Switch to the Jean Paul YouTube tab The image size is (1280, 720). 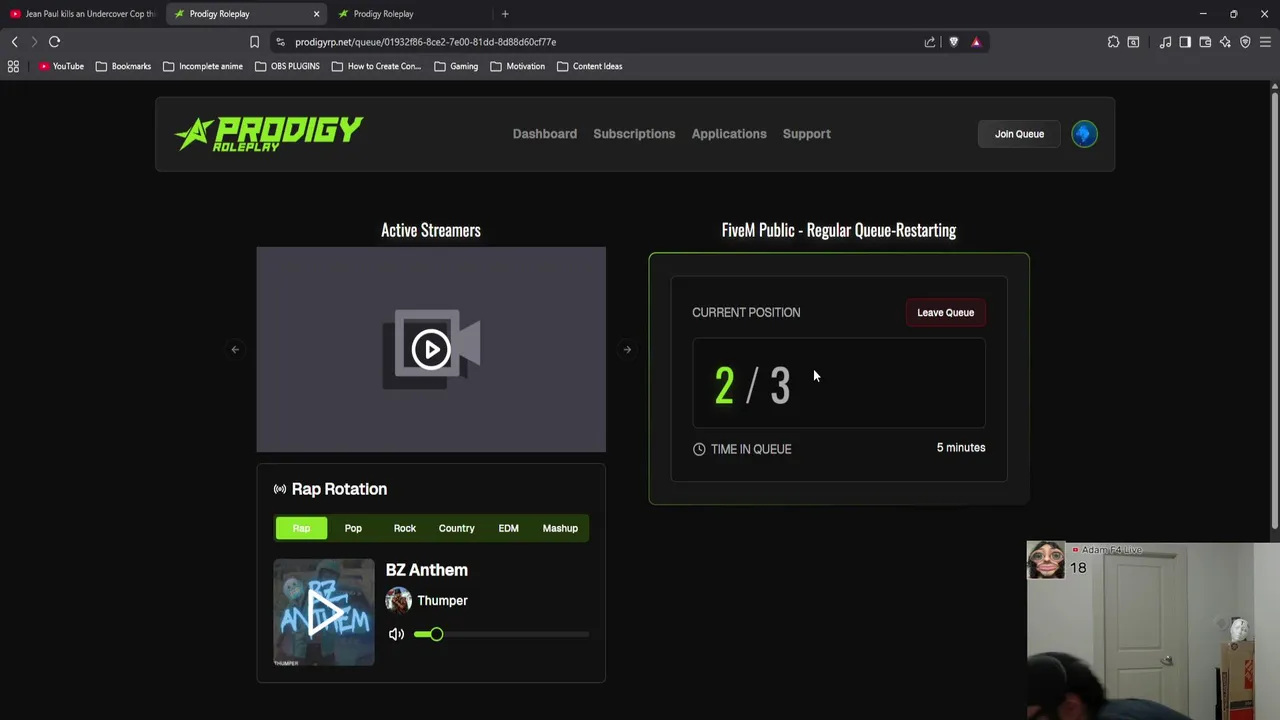point(83,14)
